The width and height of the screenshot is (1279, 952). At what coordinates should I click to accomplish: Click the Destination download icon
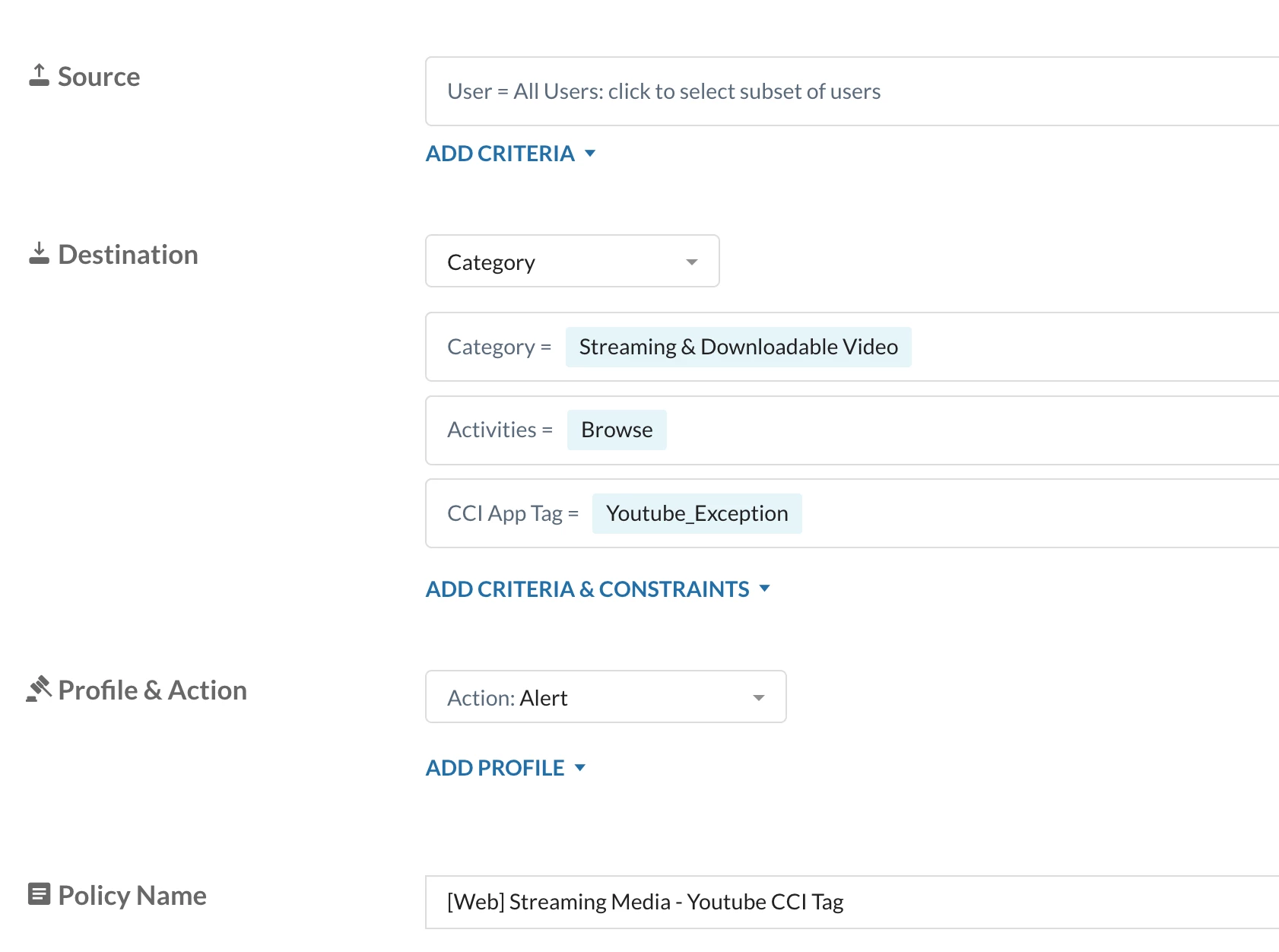[39, 254]
